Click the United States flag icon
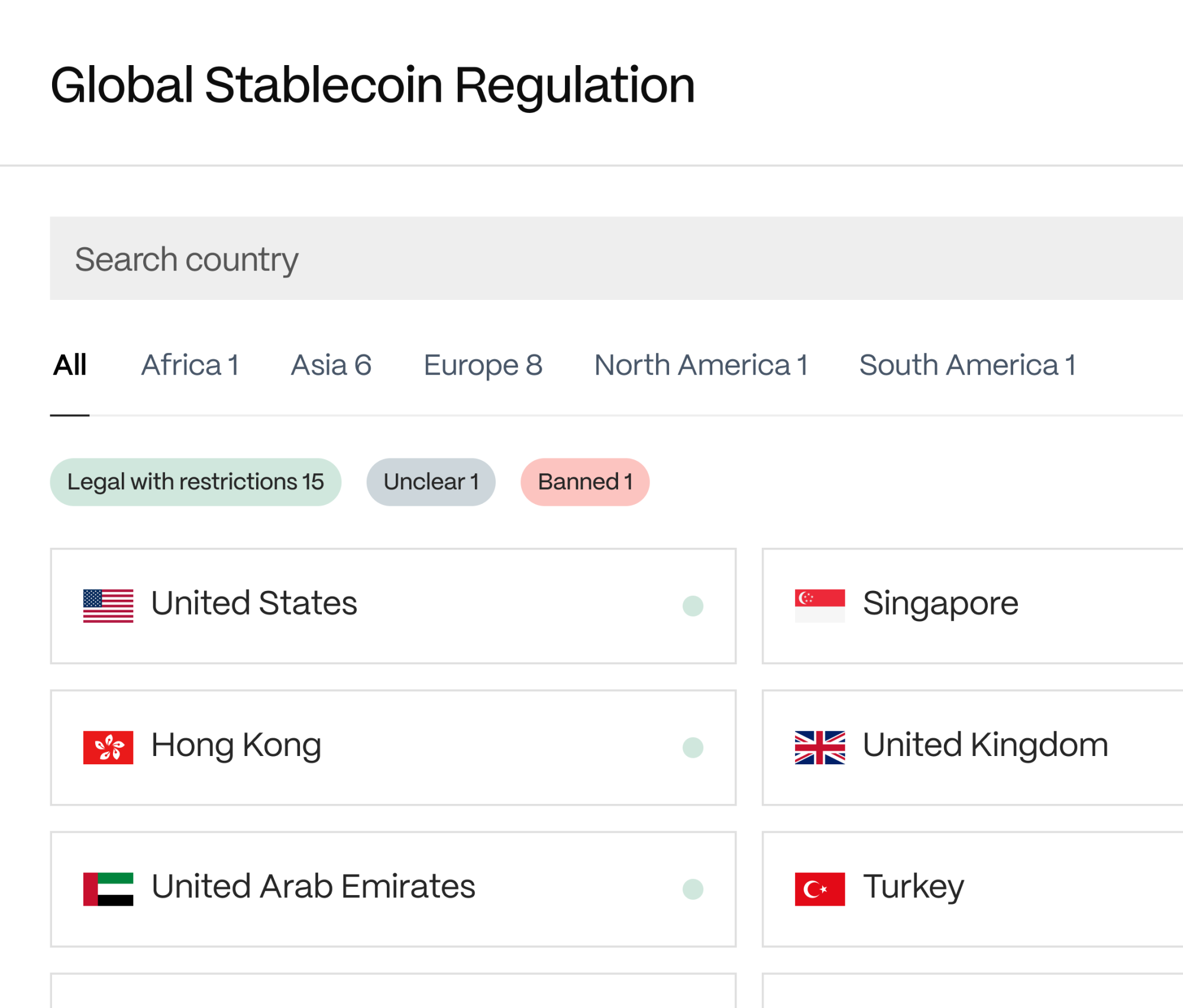Image resolution: width=1183 pixels, height=1008 pixels. pyautogui.click(x=108, y=606)
